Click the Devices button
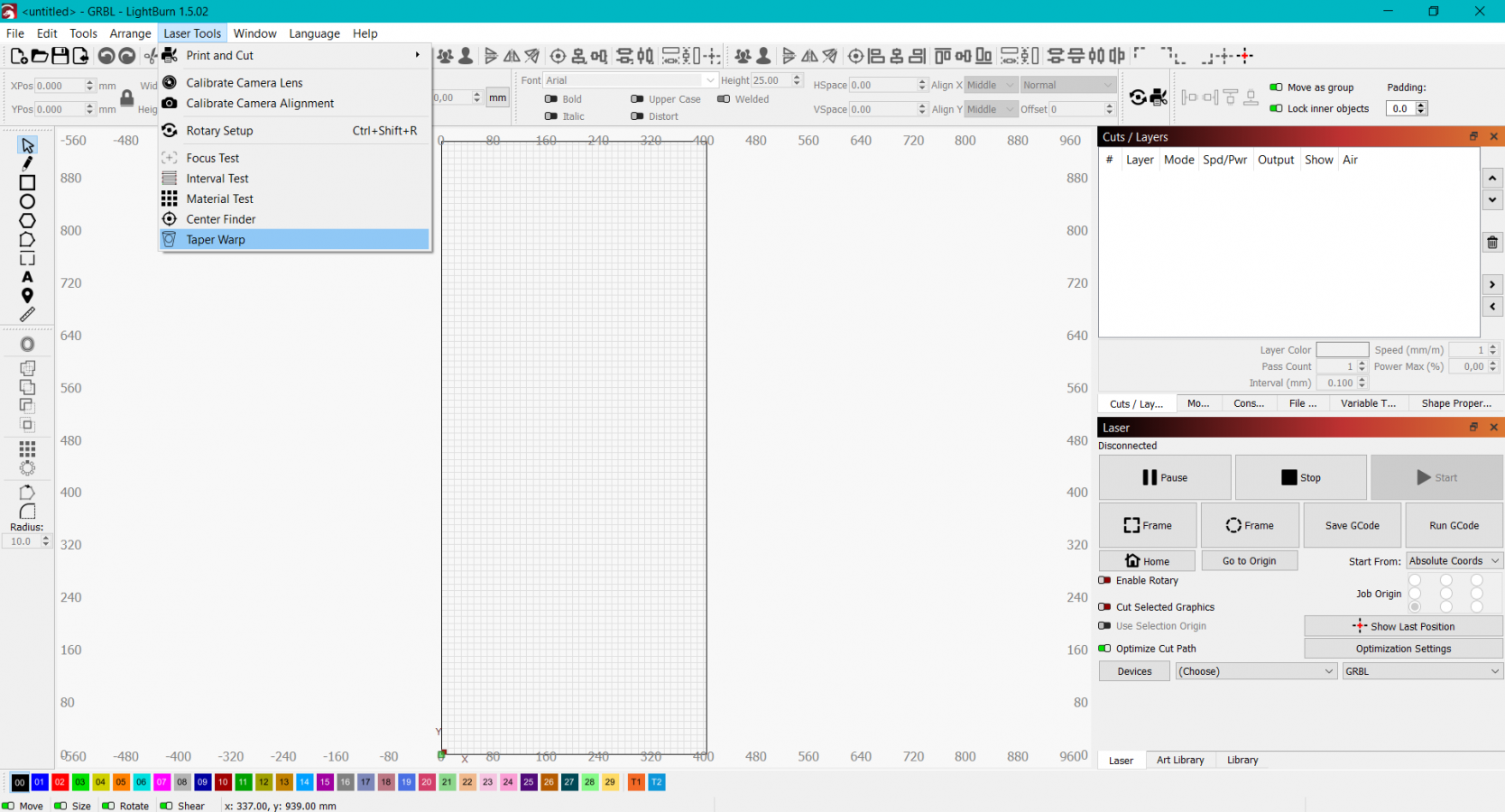 [x=1134, y=671]
